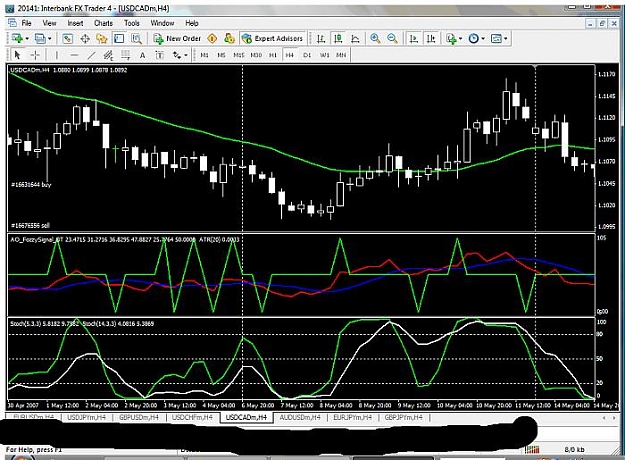Select the Horizontal Line tool

coord(74,55)
